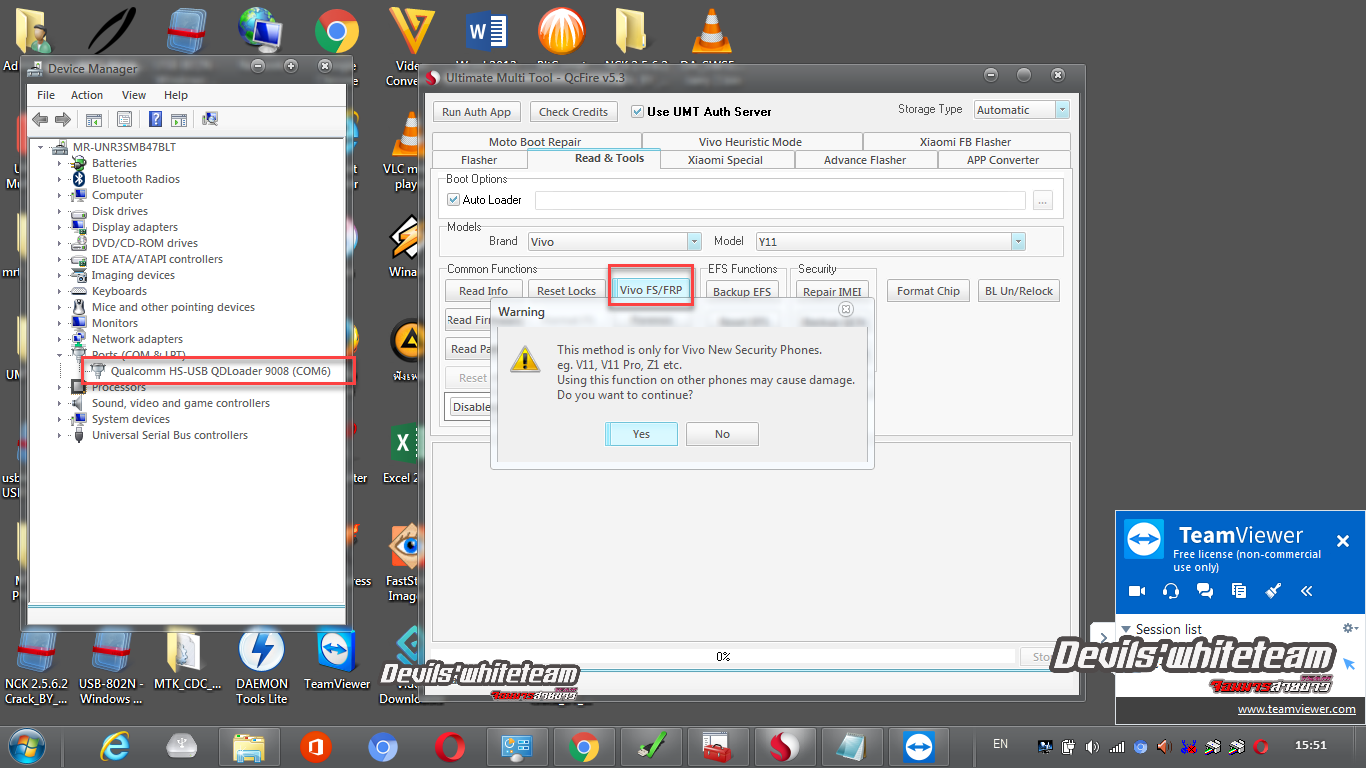The width and height of the screenshot is (1366, 768).
Task: Switch to the Vivo Heuristic Mode tab
Action: click(750, 142)
